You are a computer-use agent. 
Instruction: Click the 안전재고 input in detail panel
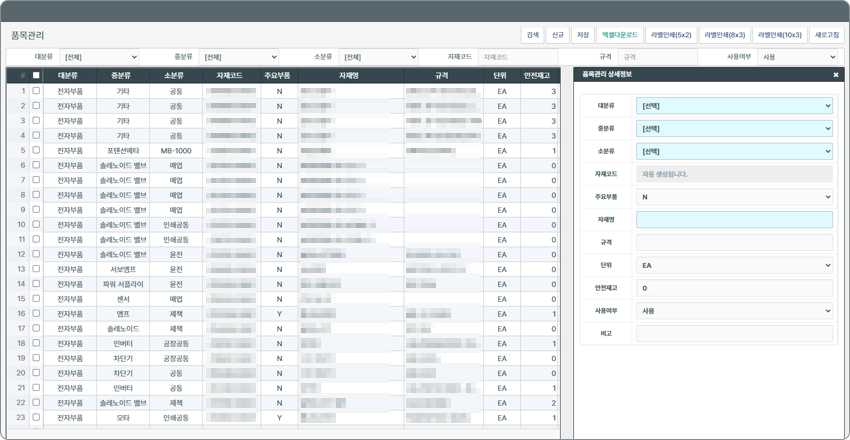click(735, 288)
